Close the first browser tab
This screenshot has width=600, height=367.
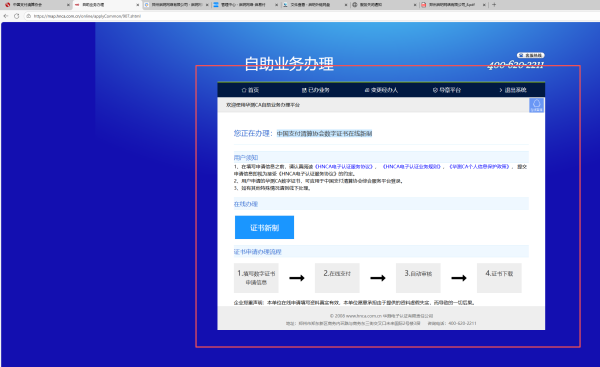pyautogui.click(x=68, y=5)
